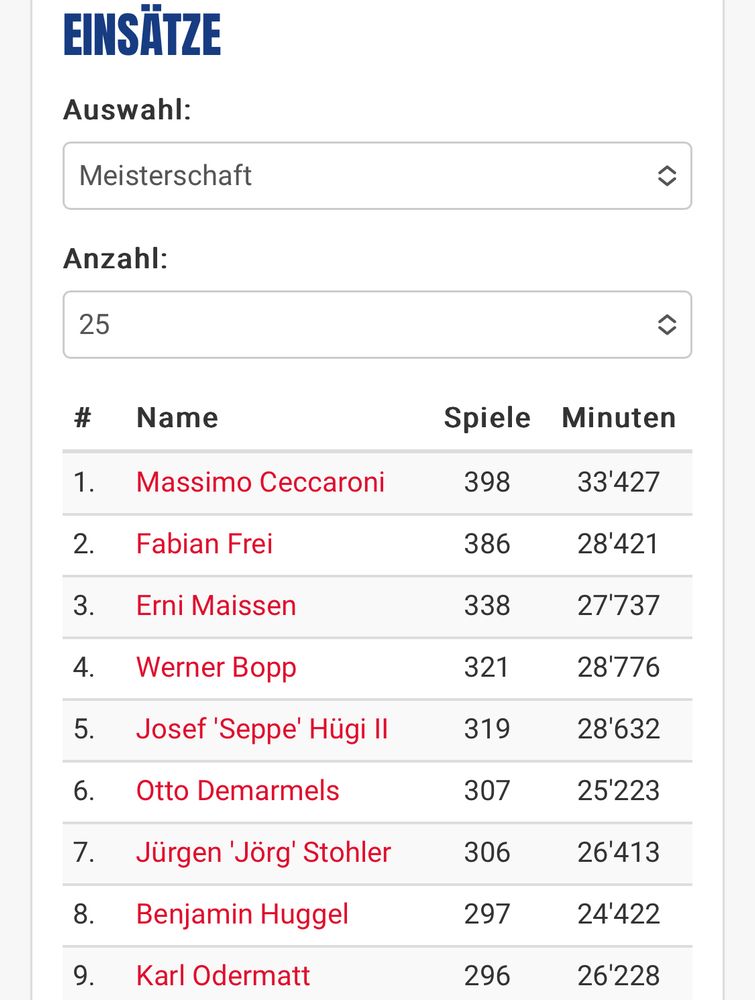Image resolution: width=755 pixels, height=1000 pixels.
Task: Select the Erni Maissen link
Action: point(216,606)
